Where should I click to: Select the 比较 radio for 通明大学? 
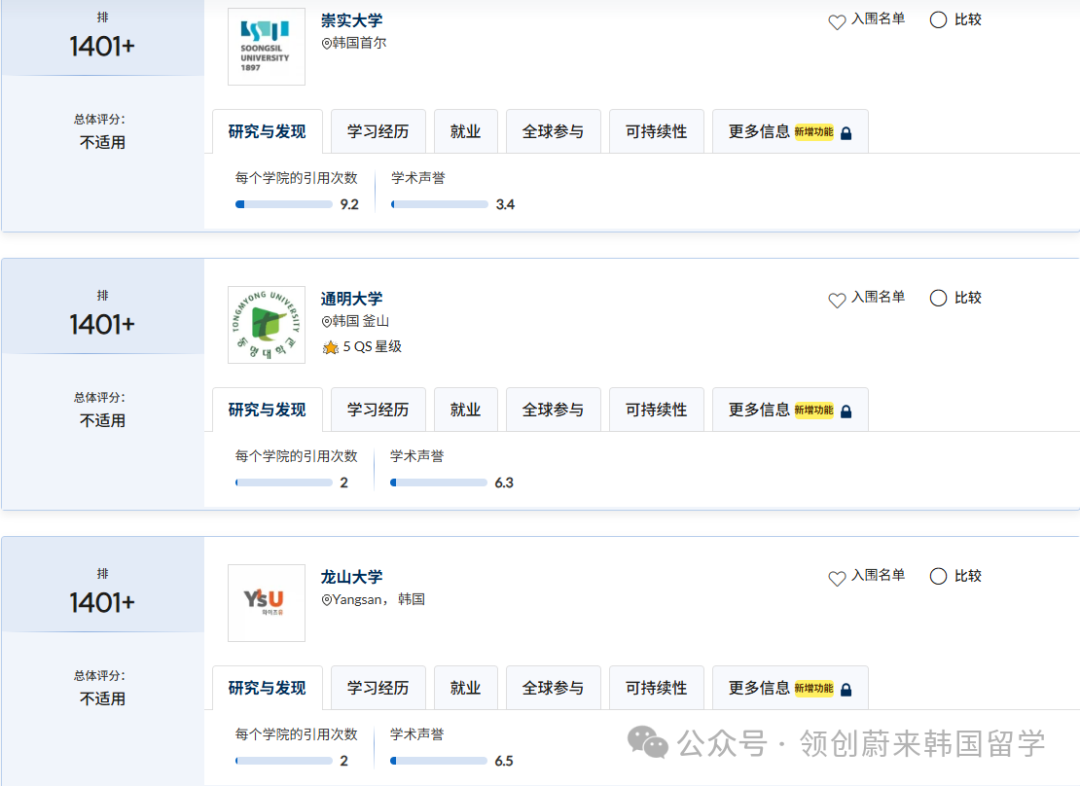coord(938,298)
